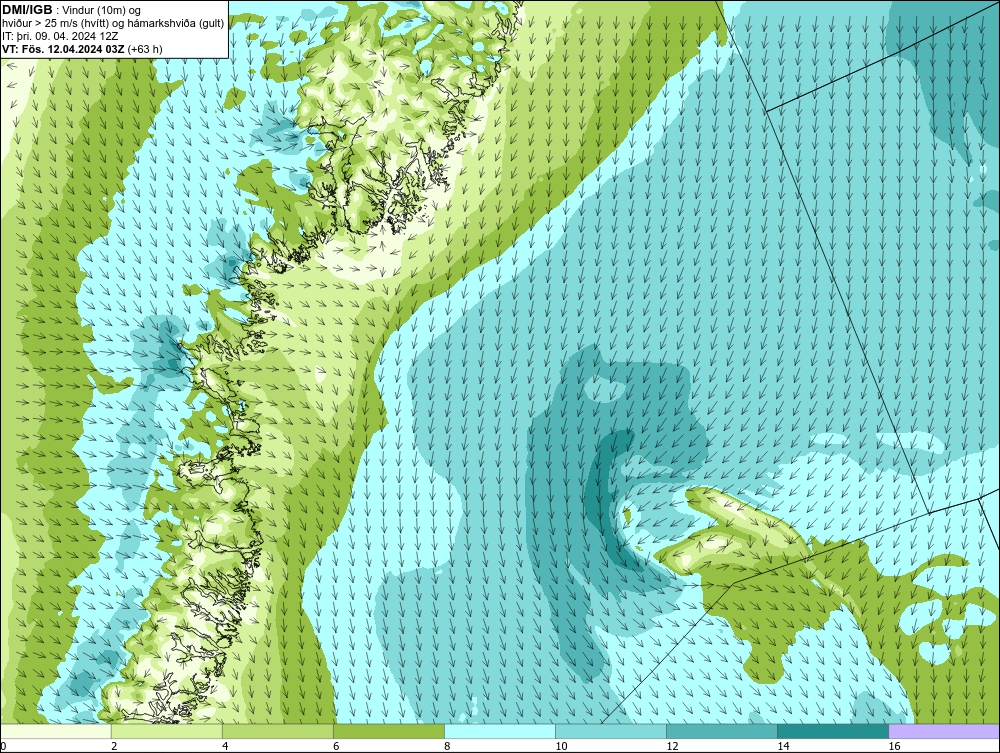Click the 'VT: Fös. 12.04.2024 03Z' line
The width and height of the screenshot is (1000, 753).
(64, 48)
